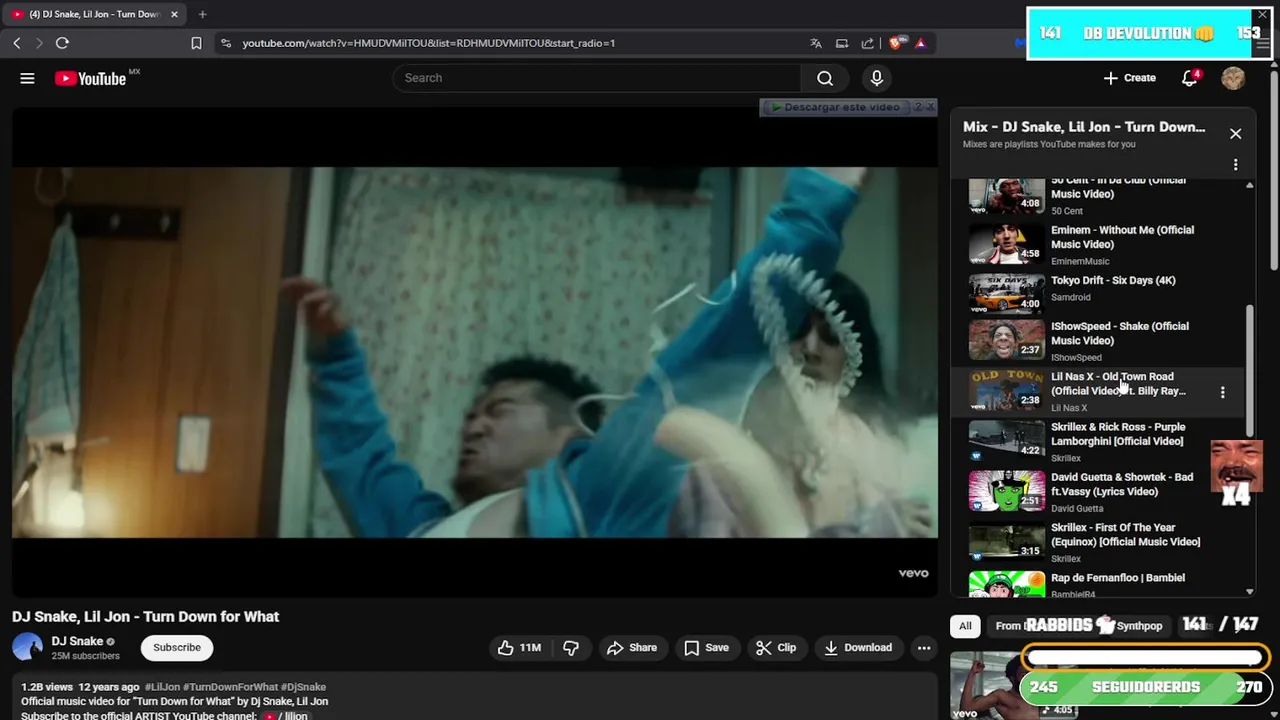
Task: Click the Download button
Action: click(x=857, y=648)
